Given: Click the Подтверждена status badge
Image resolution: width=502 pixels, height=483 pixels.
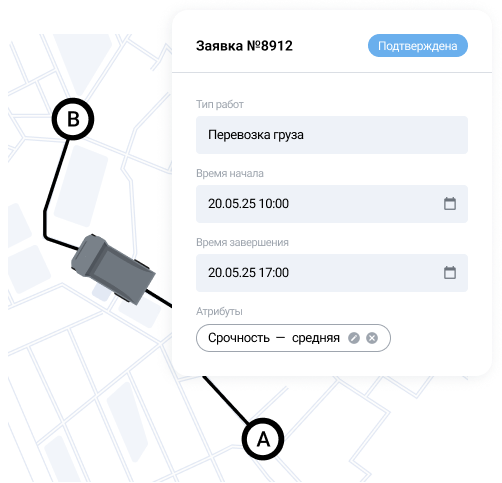Looking at the screenshot, I should pos(418,46).
